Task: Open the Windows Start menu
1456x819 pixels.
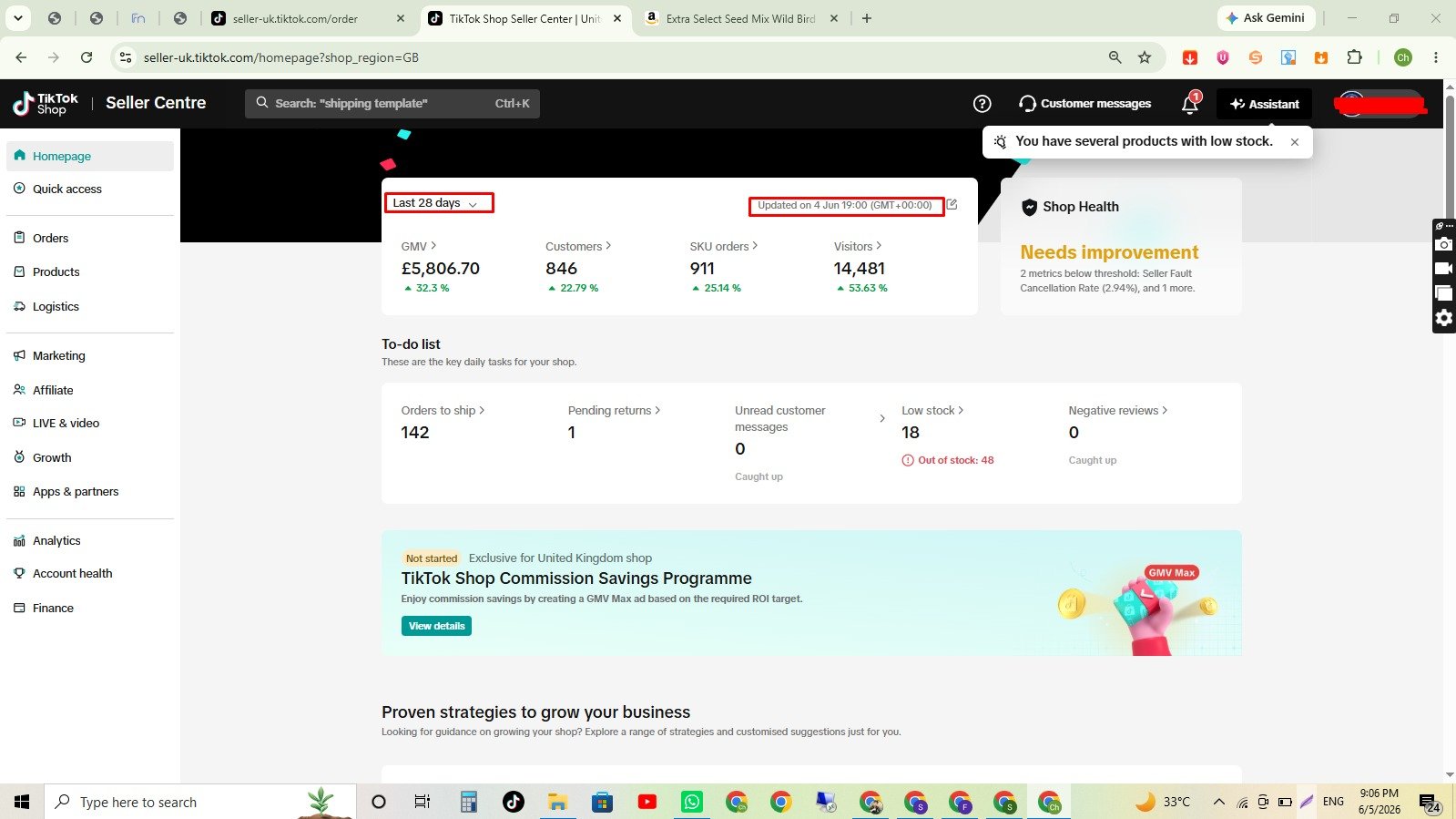Action: click(22, 802)
